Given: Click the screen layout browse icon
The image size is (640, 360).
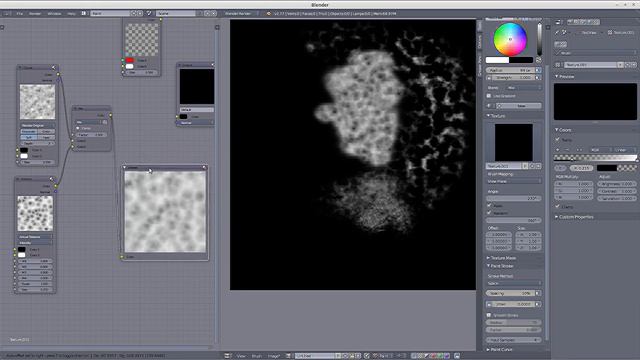Looking at the screenshot, I should coord(84,13).
